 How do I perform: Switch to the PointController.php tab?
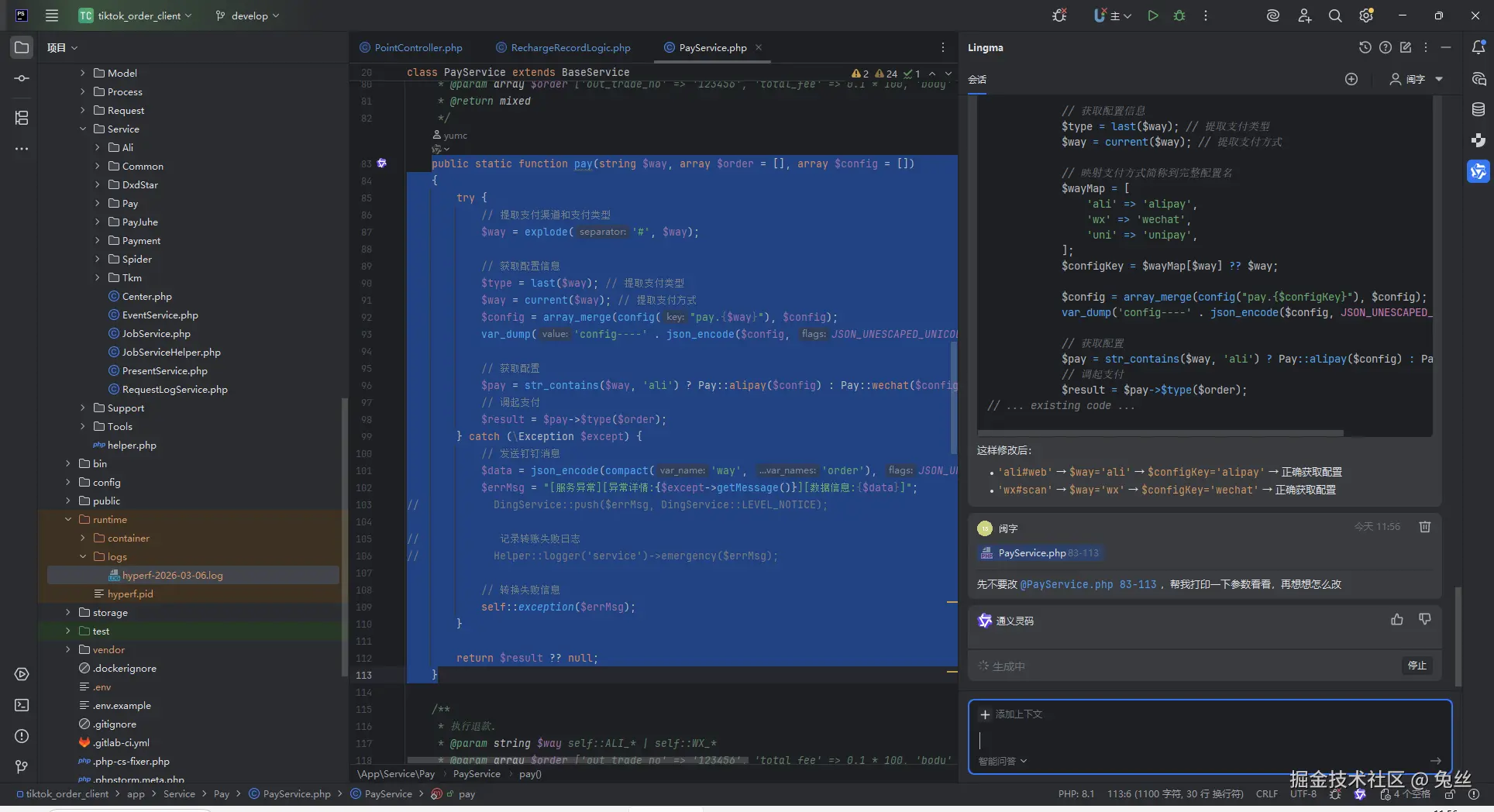coord(418,47)
